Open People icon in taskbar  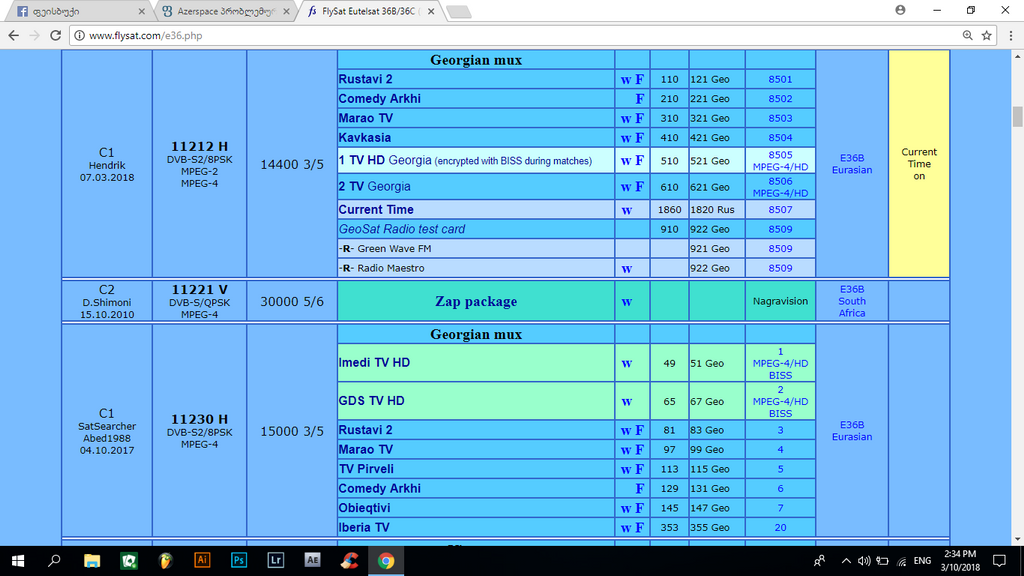click(819, 561)
